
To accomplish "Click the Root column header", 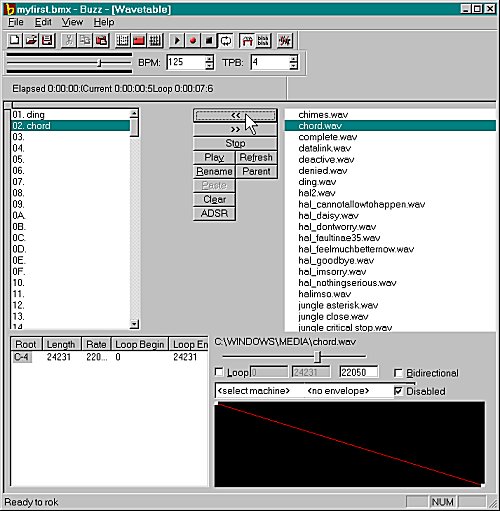I will [26, 344].
